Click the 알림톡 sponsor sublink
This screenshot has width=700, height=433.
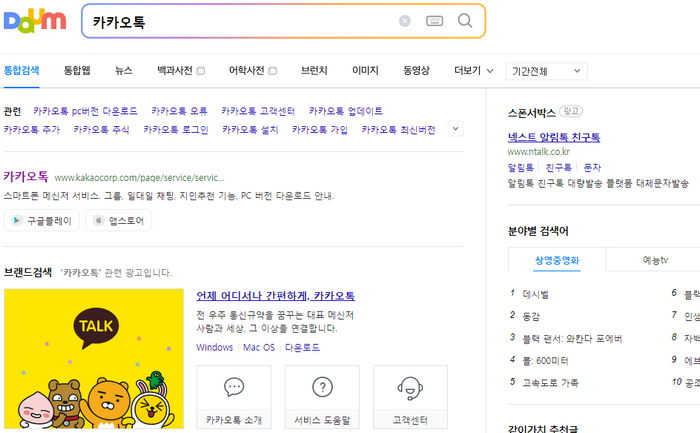(521, 167)
